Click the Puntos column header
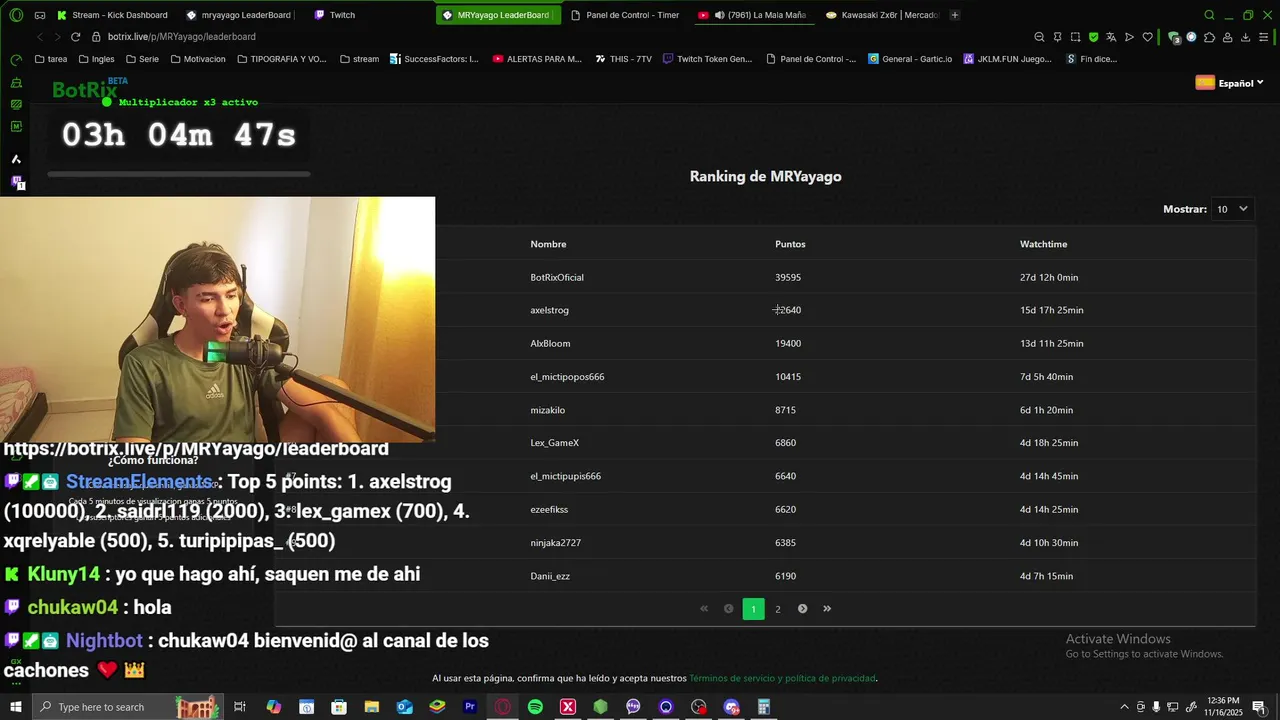This screenshot has width=1280, height=720. 790,244
